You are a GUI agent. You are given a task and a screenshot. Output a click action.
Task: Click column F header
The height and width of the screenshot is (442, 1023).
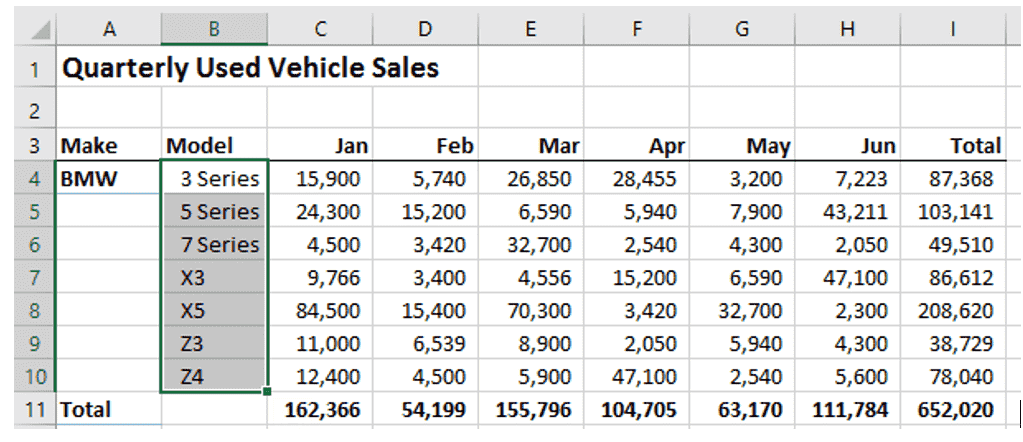click(637, 30)
